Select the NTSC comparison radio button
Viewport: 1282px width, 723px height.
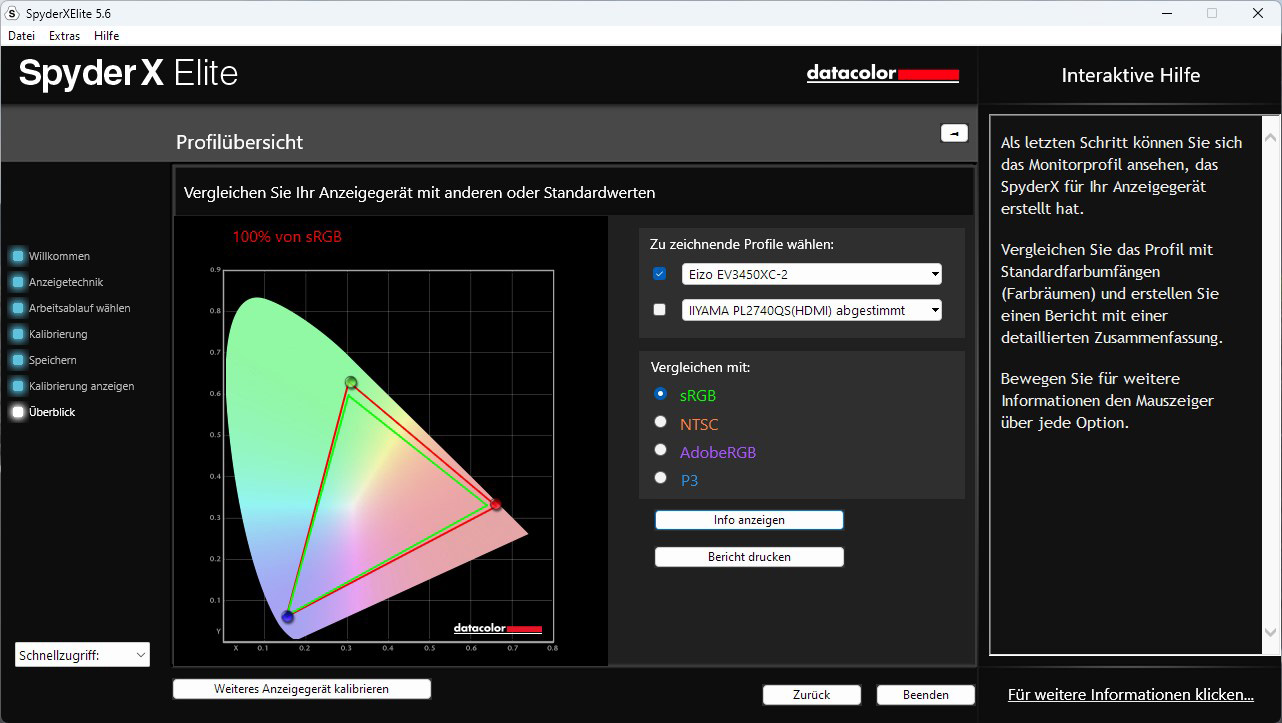point(660,422)
